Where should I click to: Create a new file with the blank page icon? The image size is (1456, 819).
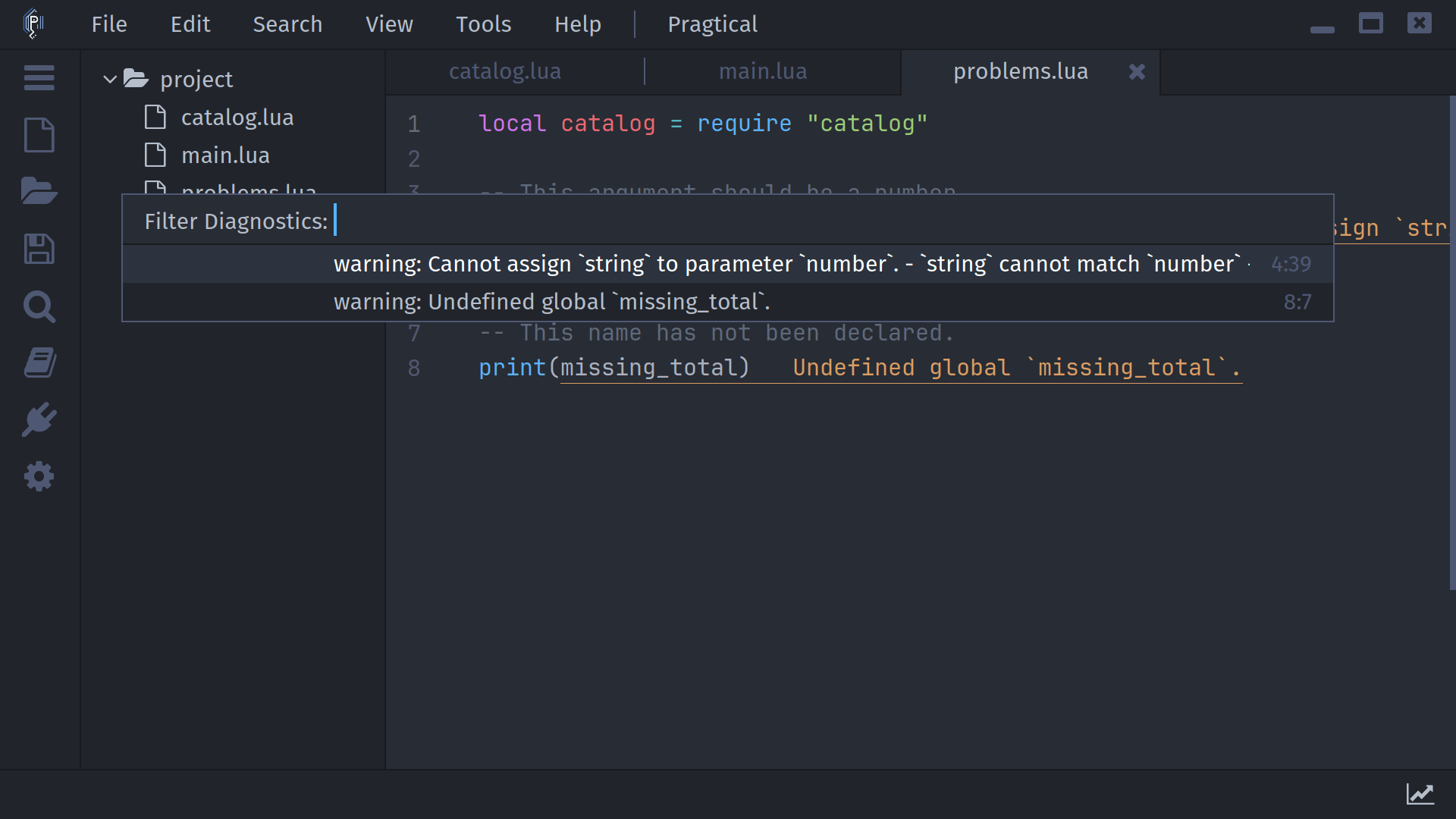[x=39, y=135]
